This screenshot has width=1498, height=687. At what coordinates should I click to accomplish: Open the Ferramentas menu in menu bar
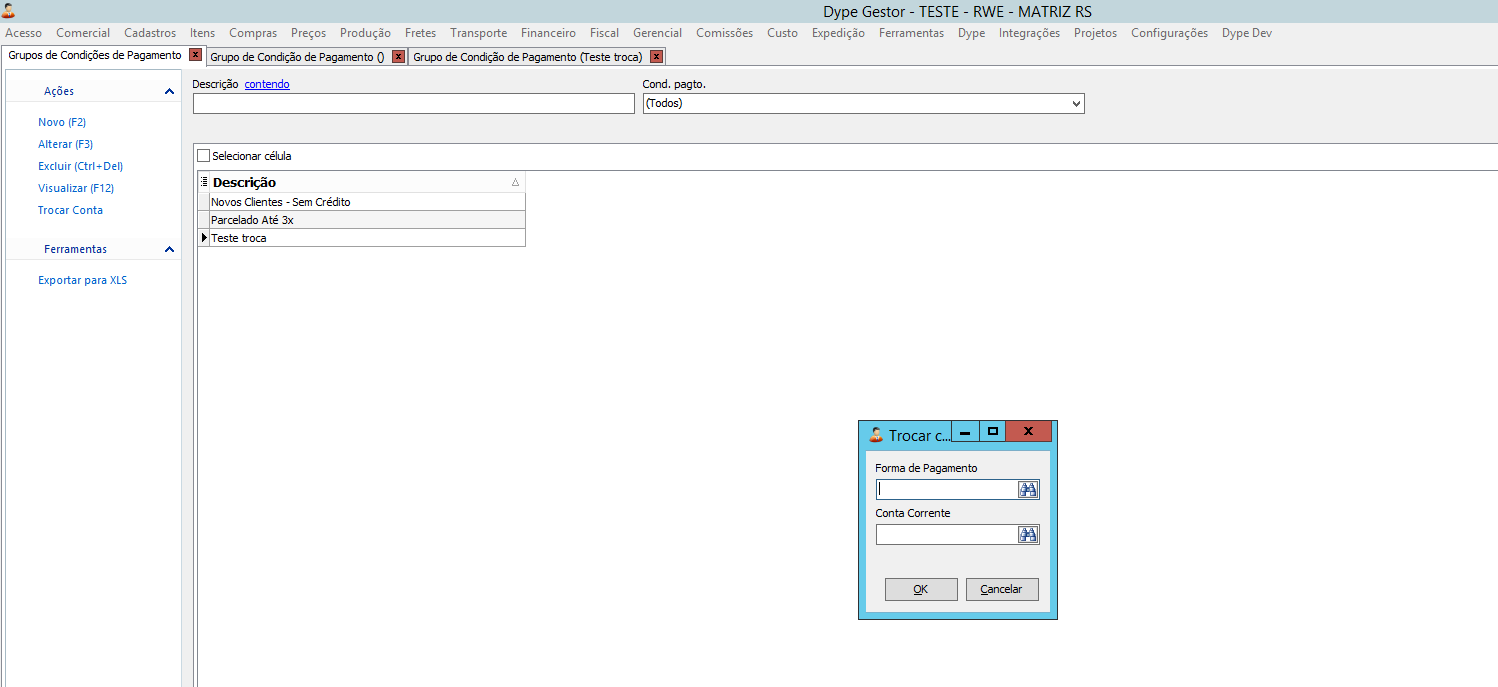coord(911,33)
